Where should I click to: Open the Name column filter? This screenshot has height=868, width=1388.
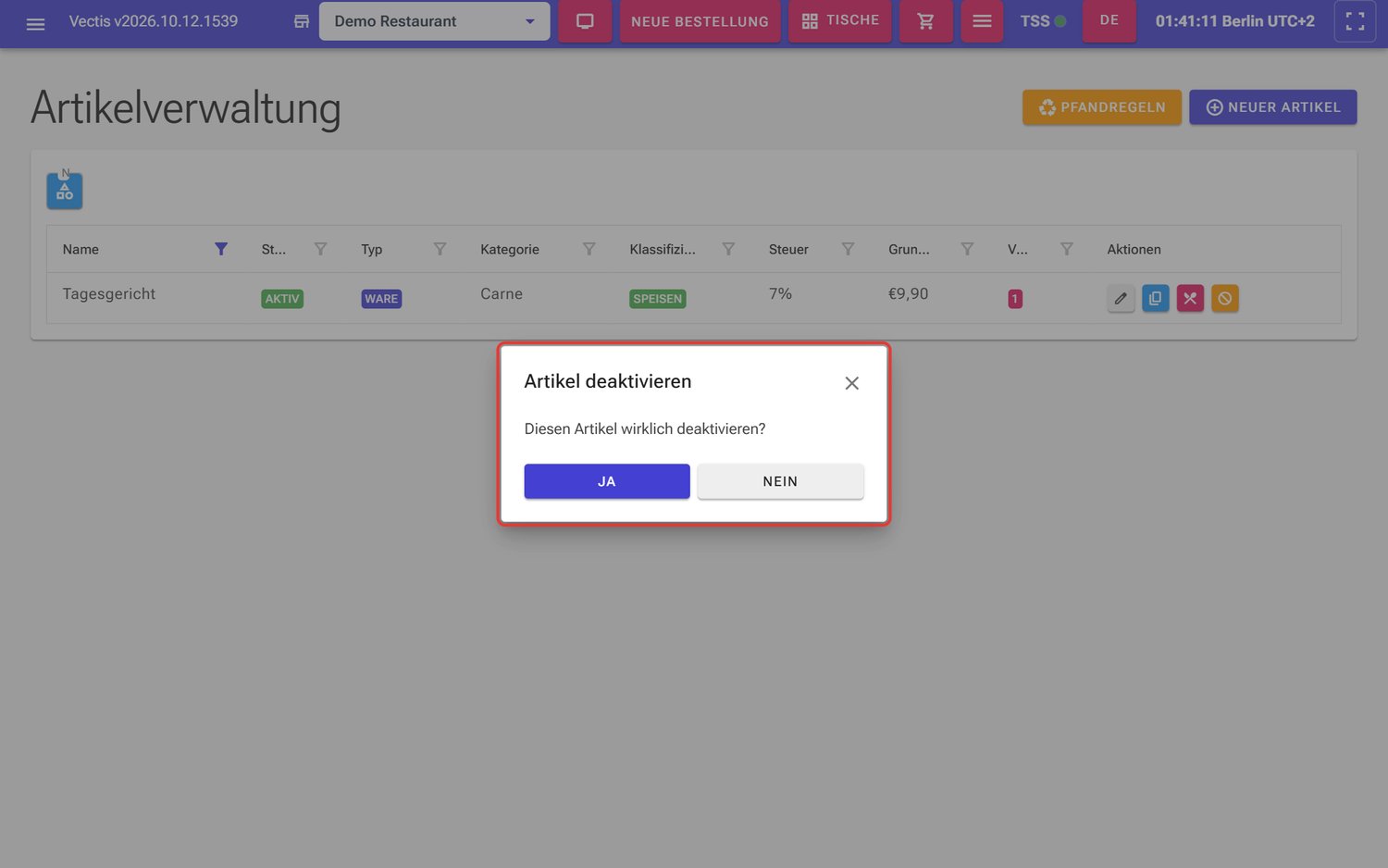point(221,249)
